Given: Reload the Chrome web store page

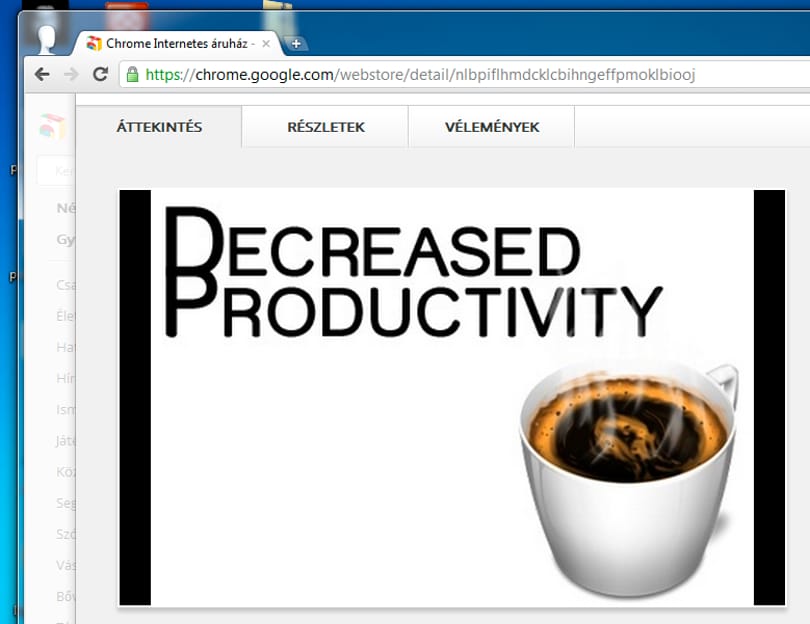Looking at the screenshot, I should (x=100, y=74).
